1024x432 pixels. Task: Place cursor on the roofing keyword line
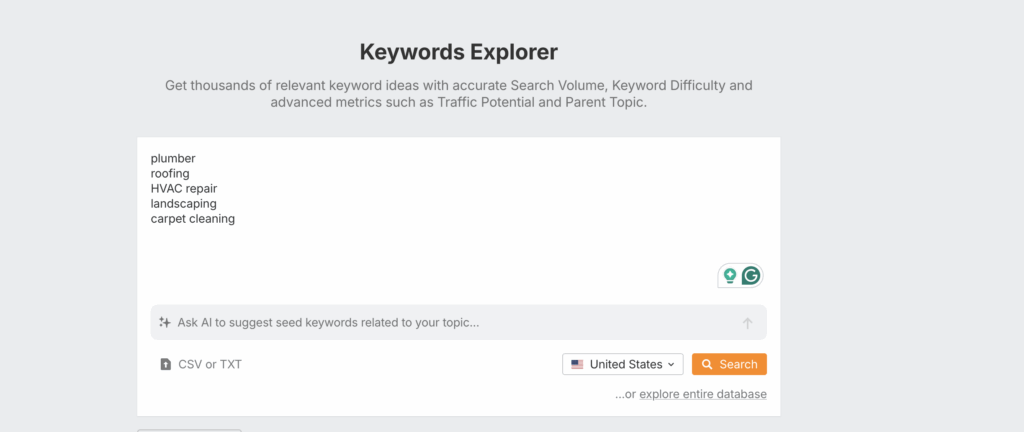(x=170, y=173)
